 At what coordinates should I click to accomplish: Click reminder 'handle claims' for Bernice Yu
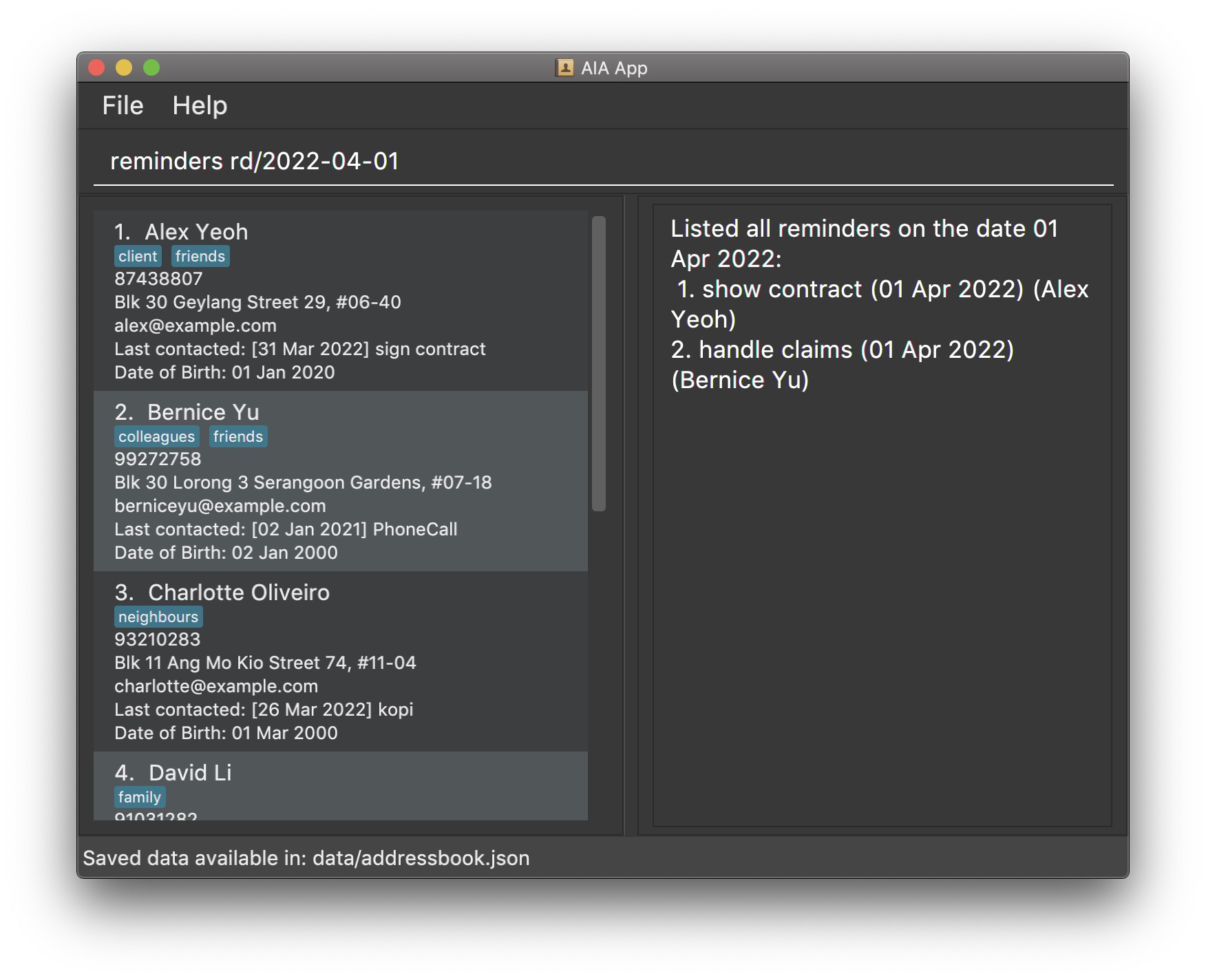point(843,365)
